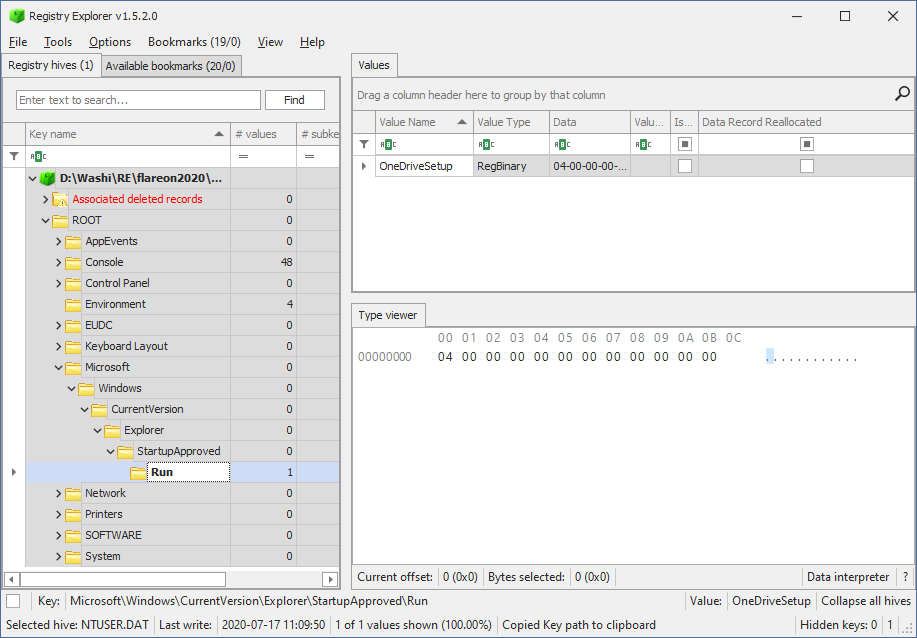
Task: Expand the OneDriveSetup value row arrow
Action: pyautogui.click(x=364, y=166)
